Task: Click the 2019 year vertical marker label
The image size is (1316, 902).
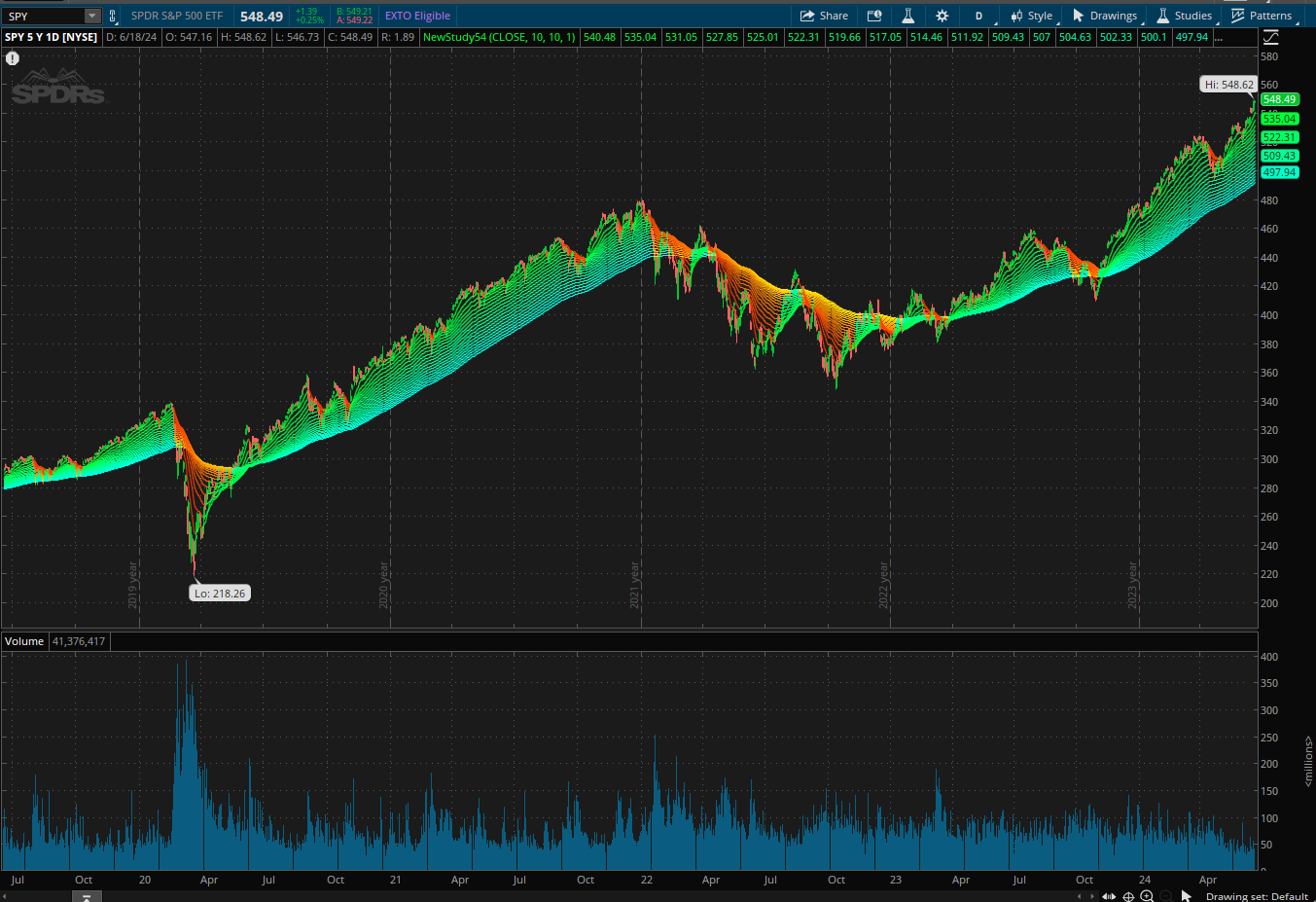Action: (133, 585)
